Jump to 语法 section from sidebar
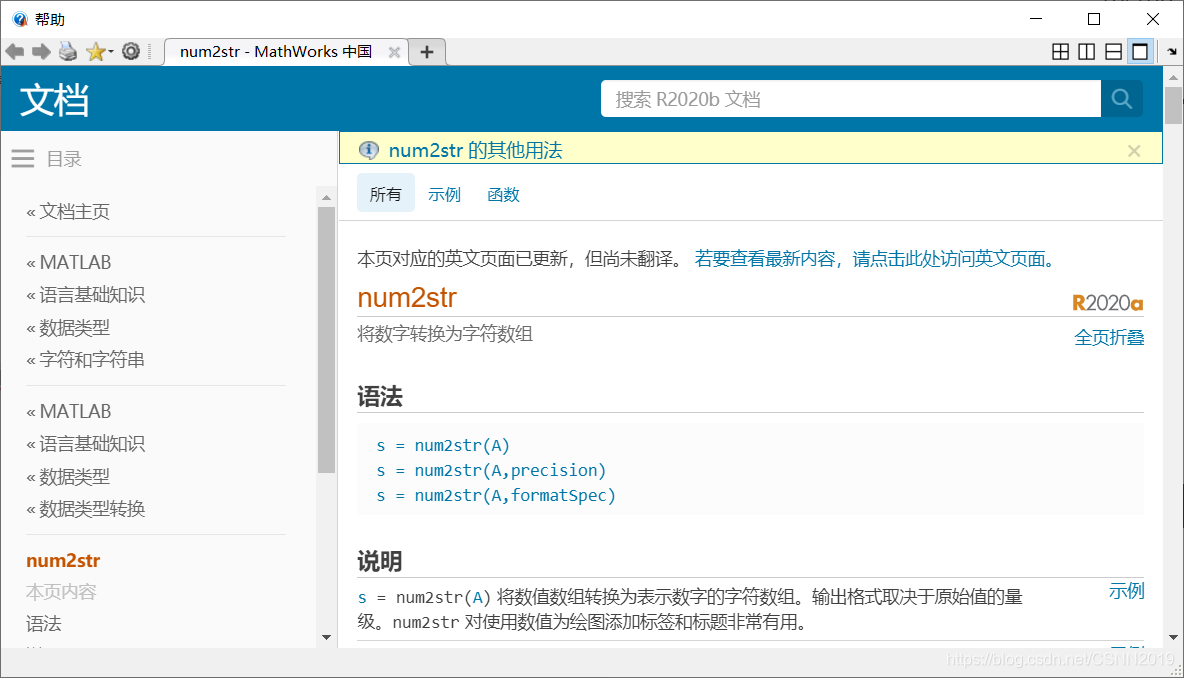Image resolution: width=1184 pixels, height=678 pixels. pyautogui.click(x=44, y=624)
